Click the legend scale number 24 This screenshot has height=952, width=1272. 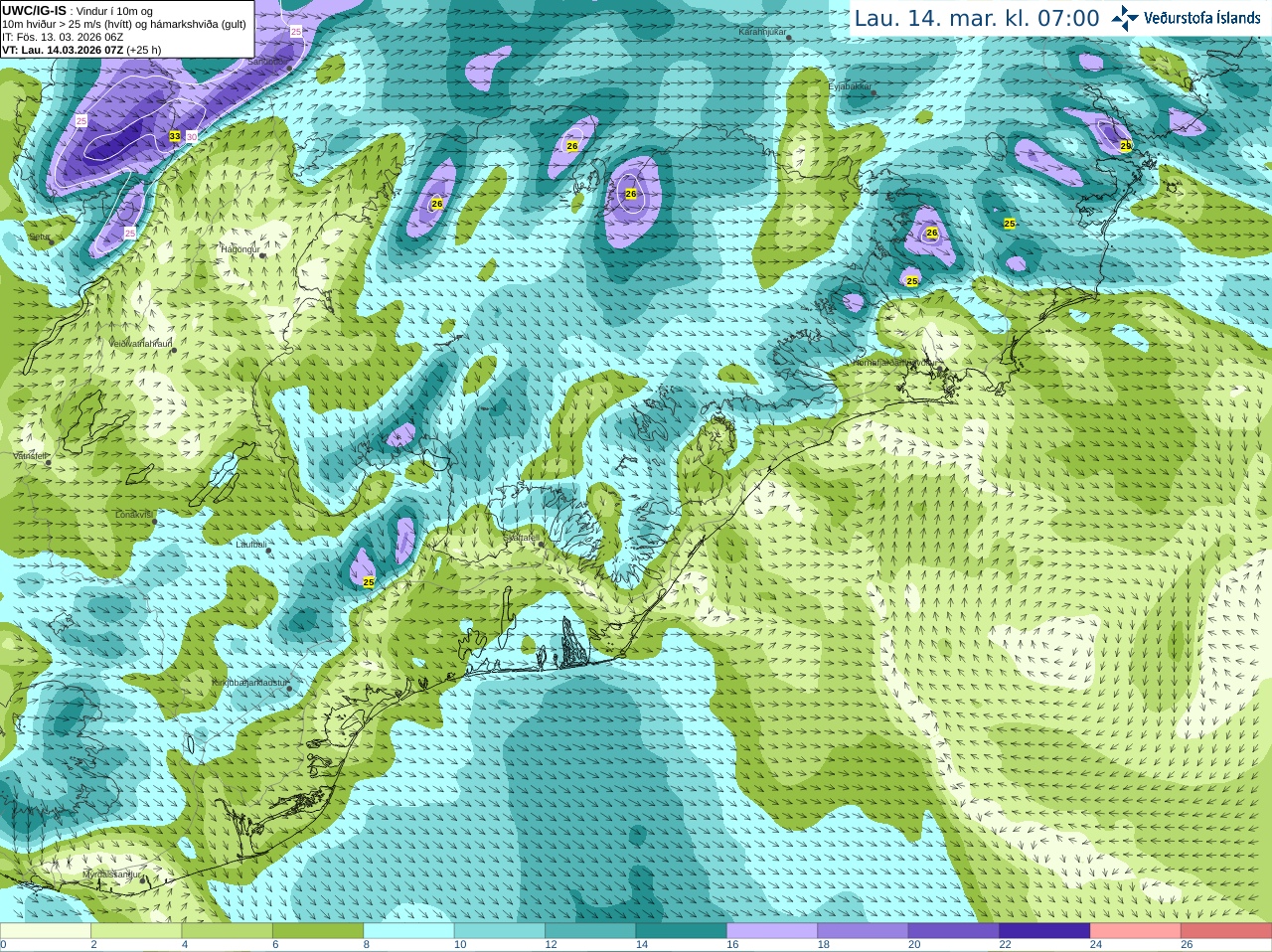(x=1096, y=945)
